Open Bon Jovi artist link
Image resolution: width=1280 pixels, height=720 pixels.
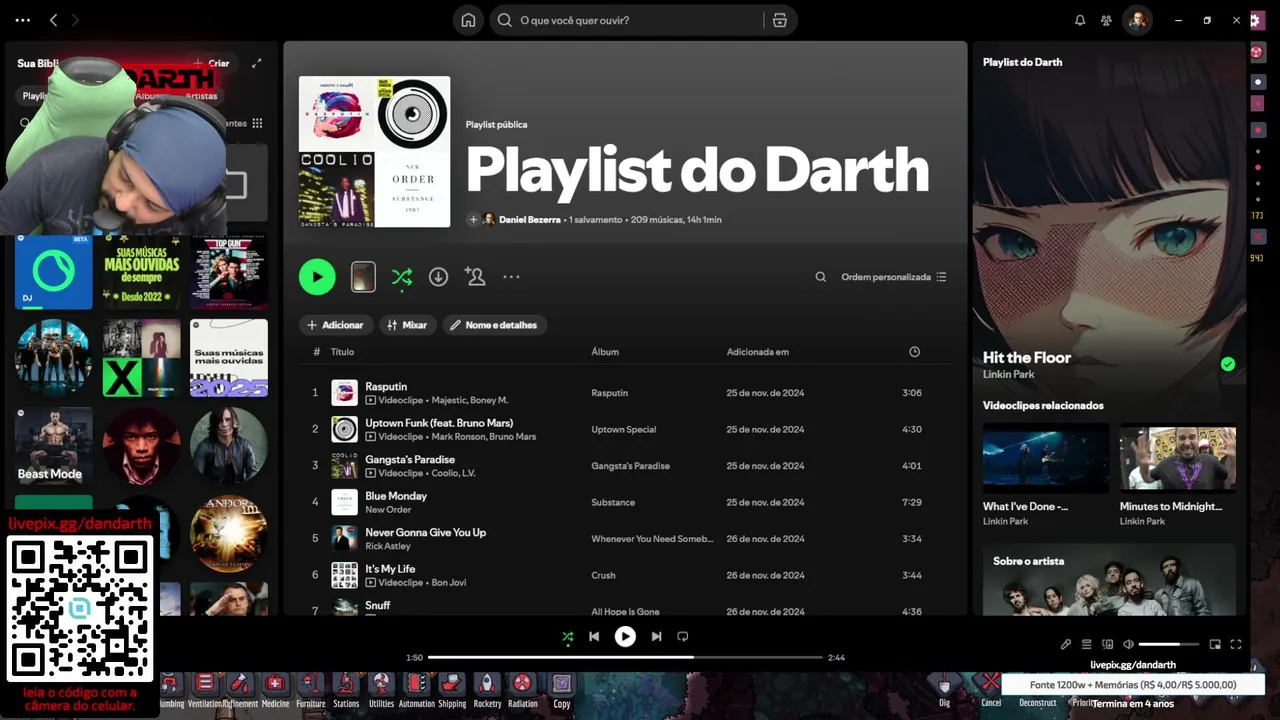pyautogui.click(x=449, y=582)
